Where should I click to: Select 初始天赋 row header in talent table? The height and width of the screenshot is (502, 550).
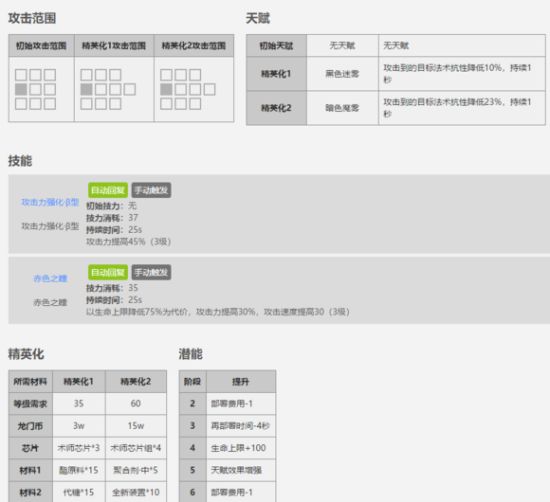pyautogui.click(x=276, y=46)
